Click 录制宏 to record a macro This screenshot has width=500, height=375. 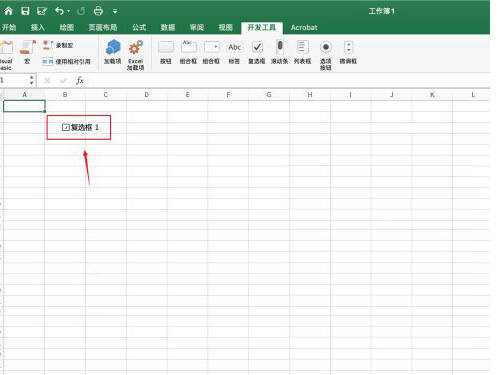pos(58,45)
